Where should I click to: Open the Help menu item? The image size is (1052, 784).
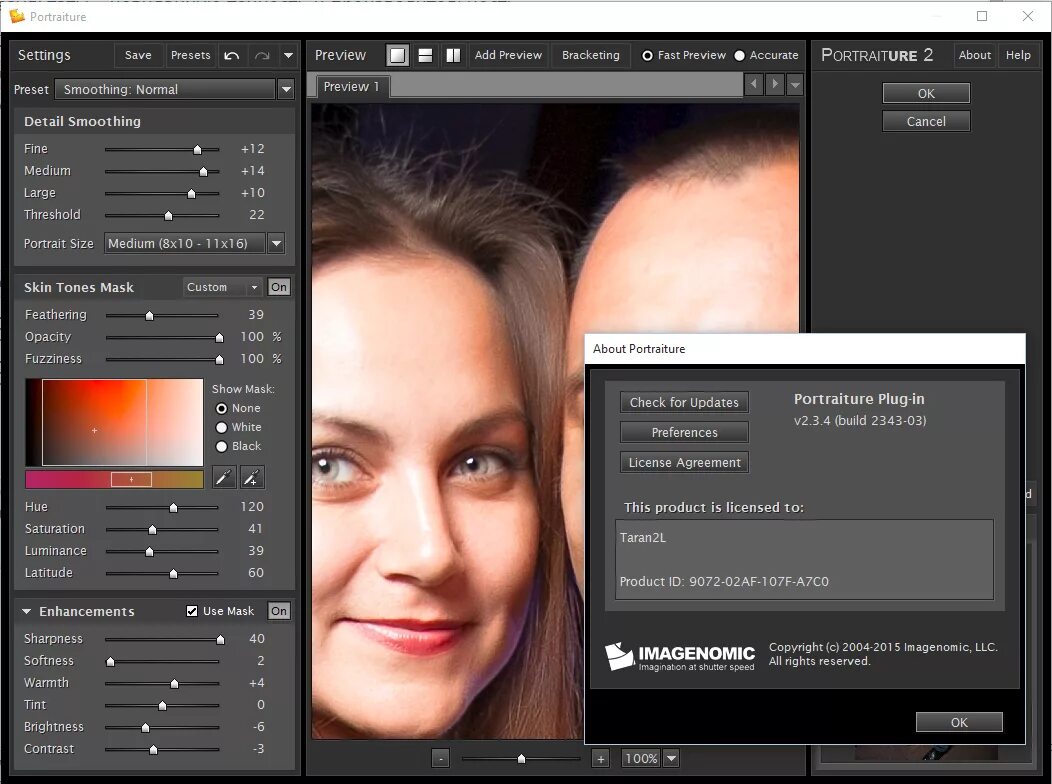[x=1018, y=55]
